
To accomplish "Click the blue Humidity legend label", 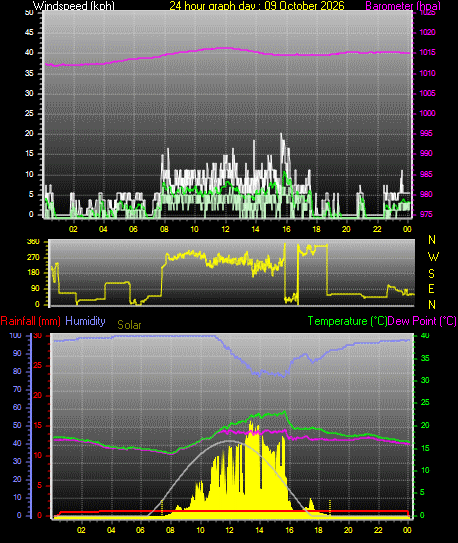I will (x=85, y=321).
